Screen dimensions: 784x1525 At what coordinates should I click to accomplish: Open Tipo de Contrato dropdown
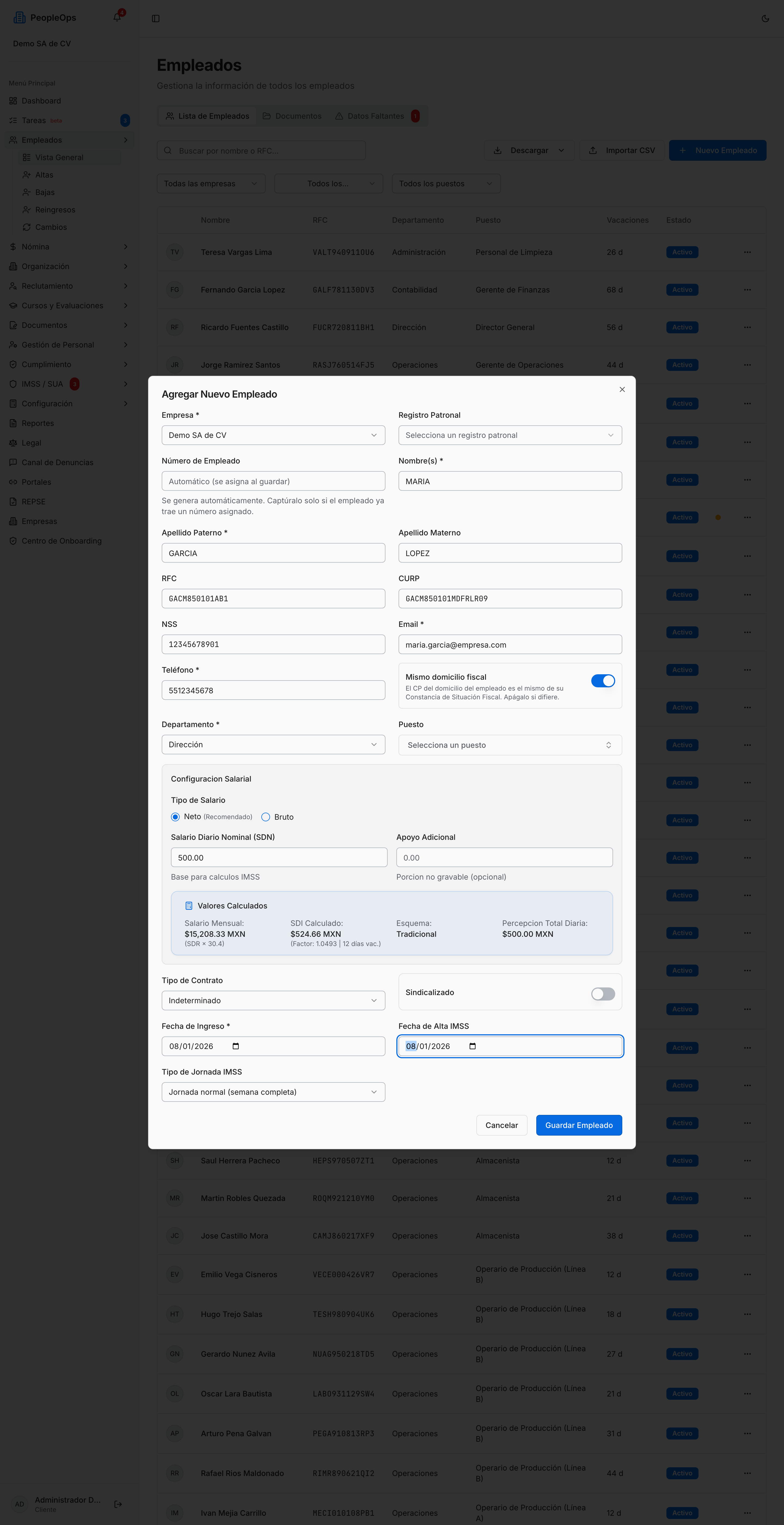(273, 1001)
